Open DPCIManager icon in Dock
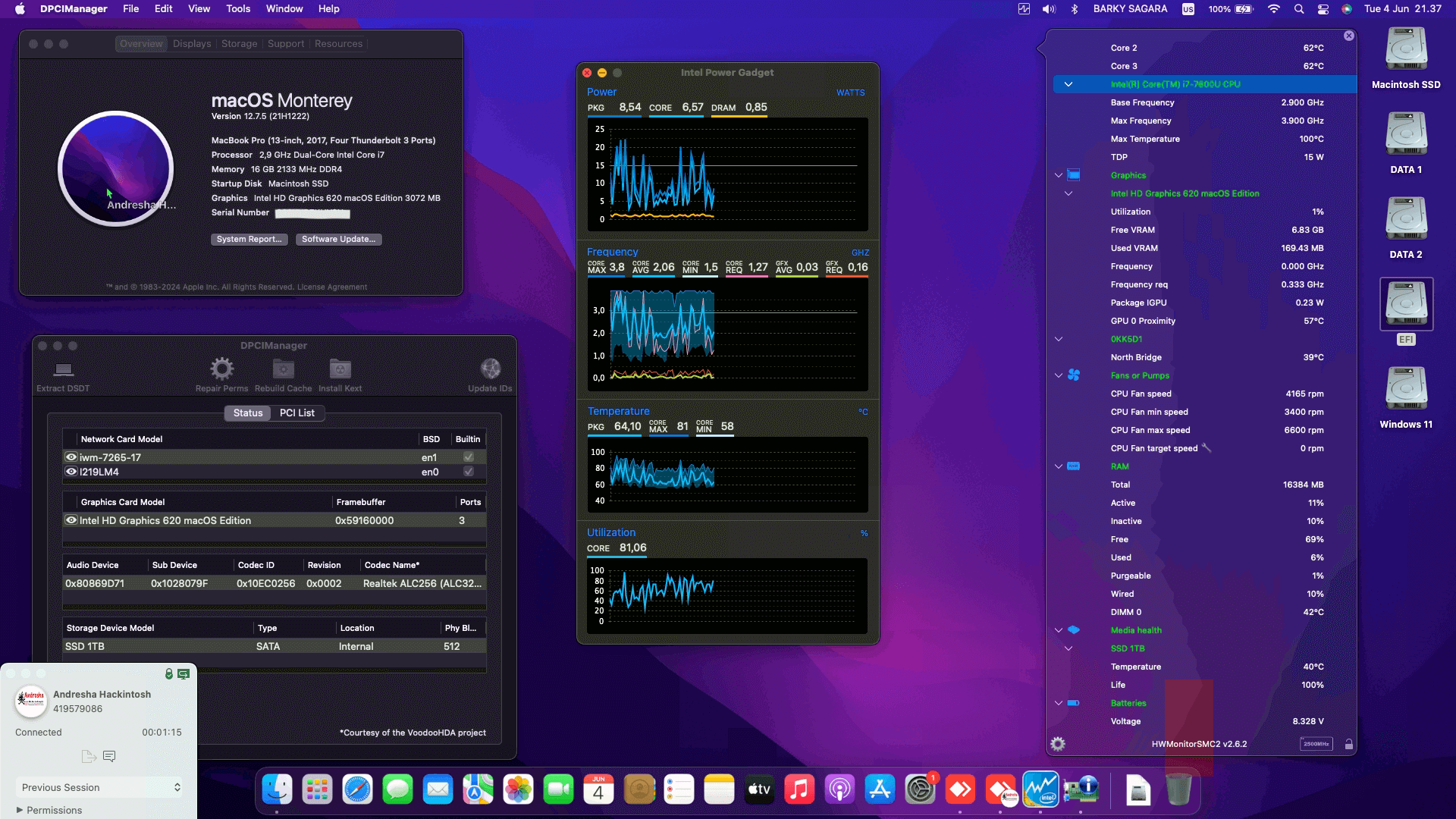 pyautogui.click(x=1081, y=790)
